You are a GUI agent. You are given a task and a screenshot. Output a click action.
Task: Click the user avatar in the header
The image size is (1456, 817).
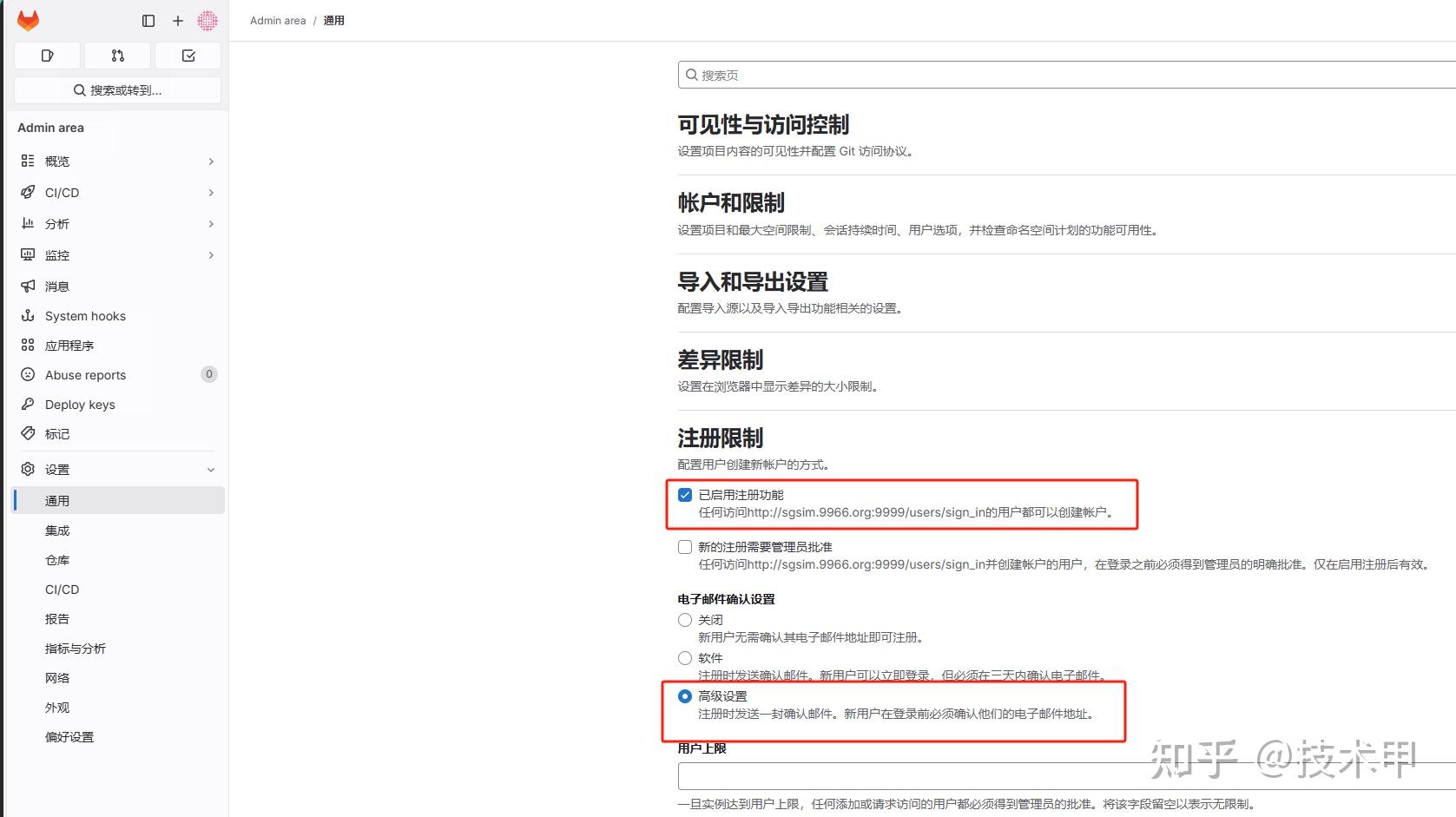tap(208, 20)
